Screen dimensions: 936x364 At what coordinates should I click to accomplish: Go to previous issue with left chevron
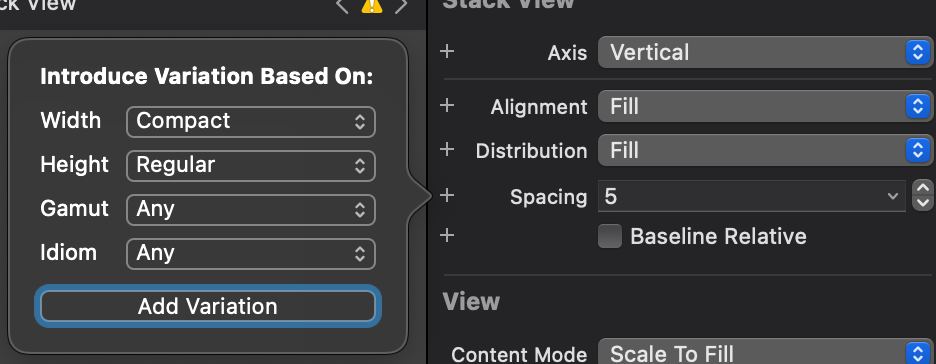coord(342,5)
